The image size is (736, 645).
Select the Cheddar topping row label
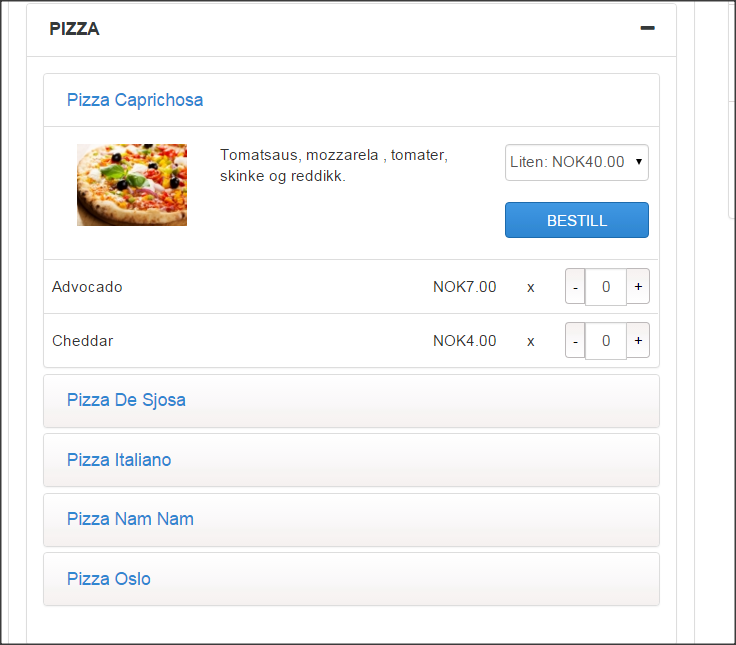tap(83, 341)
